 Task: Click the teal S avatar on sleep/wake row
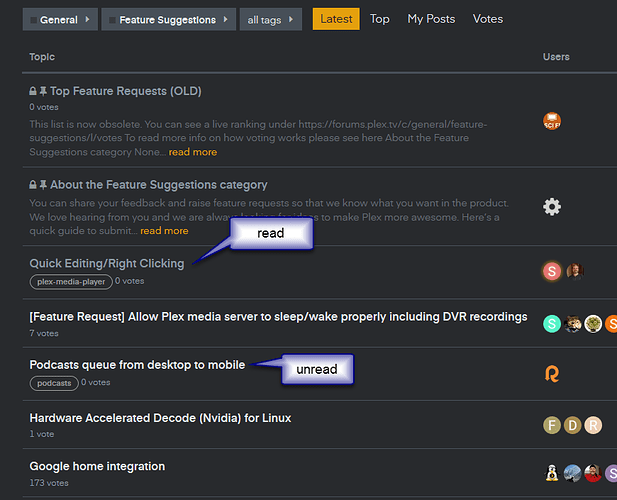[552, 324]
